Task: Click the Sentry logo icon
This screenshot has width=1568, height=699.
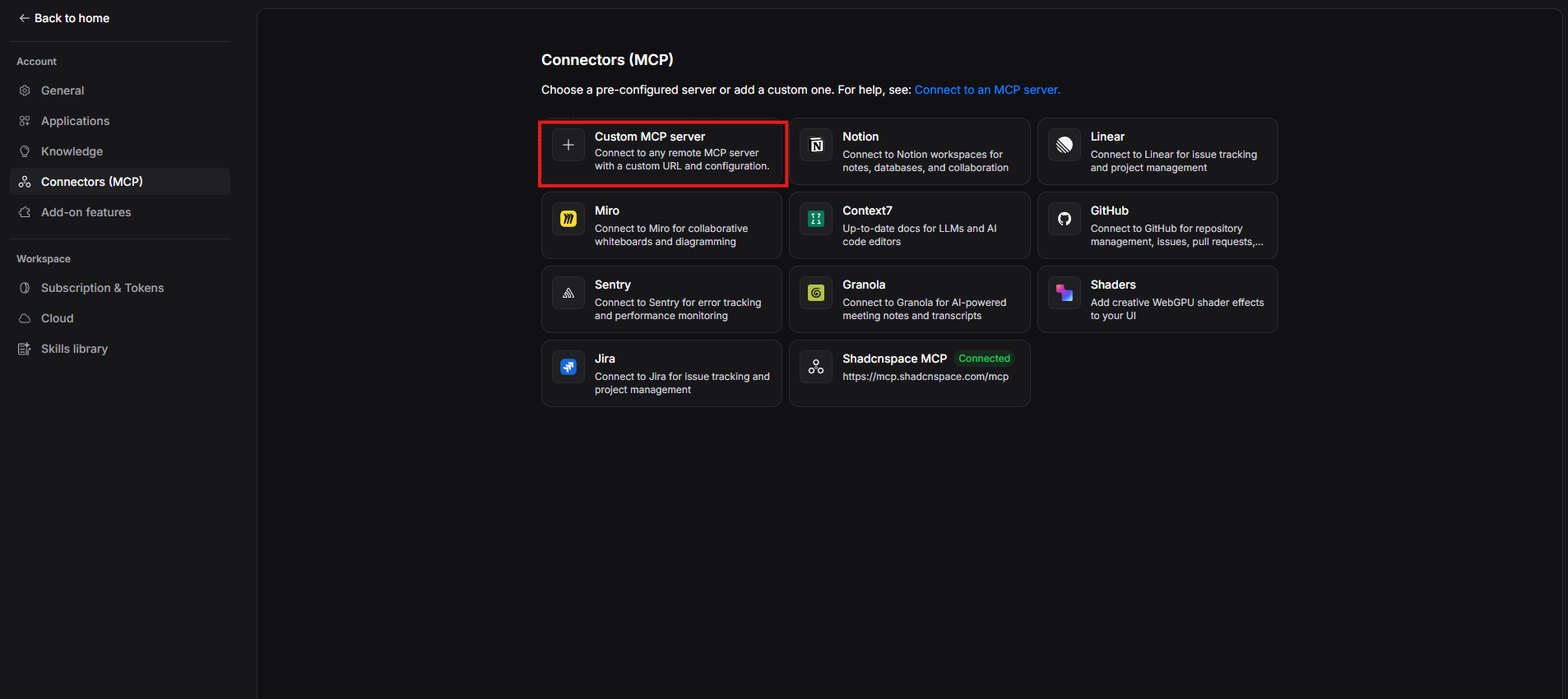Action: [x=568, y=293]
